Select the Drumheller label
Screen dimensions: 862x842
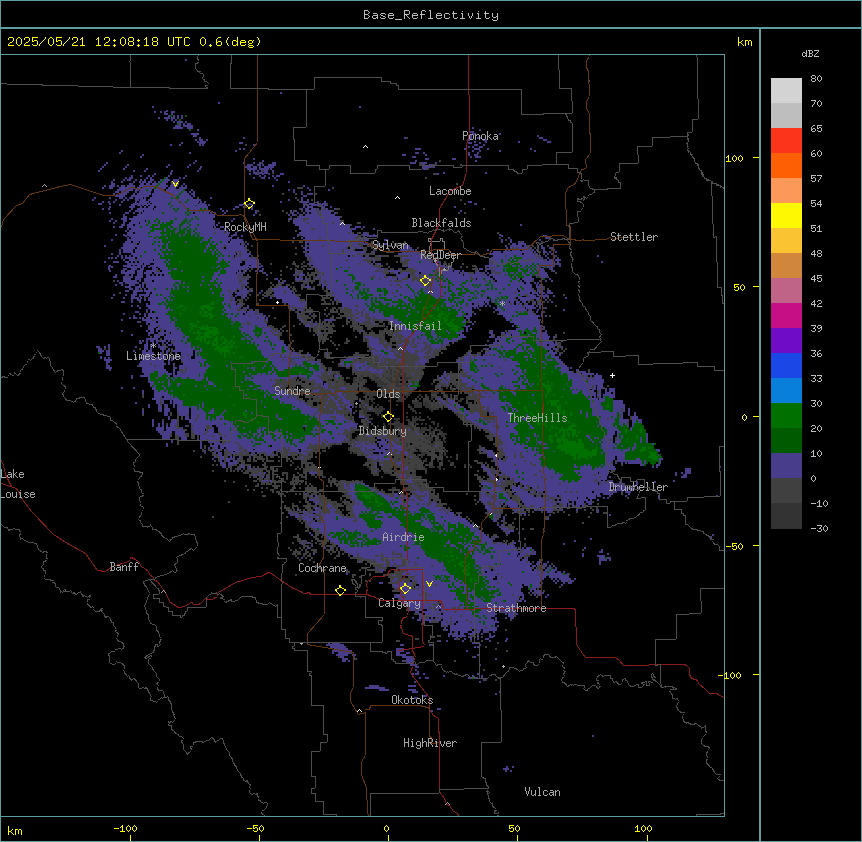pos(638,487)
